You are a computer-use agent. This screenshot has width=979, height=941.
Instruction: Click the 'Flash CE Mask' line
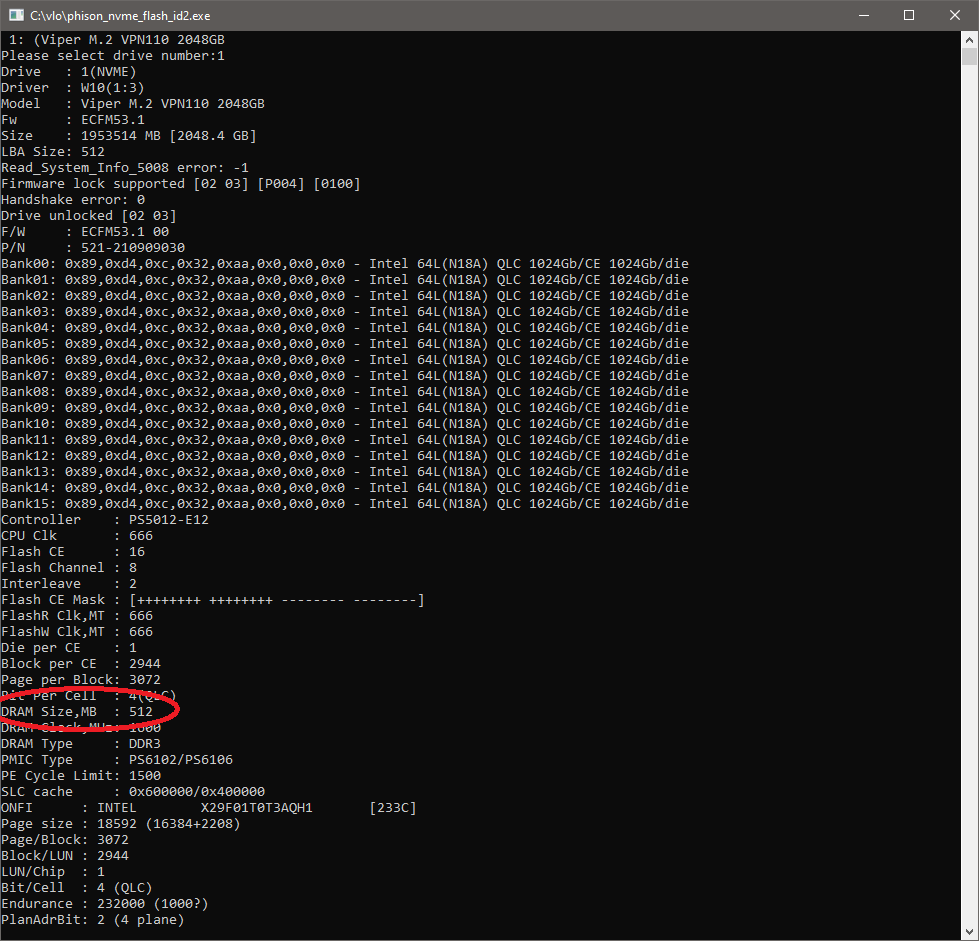pos(213,600)
